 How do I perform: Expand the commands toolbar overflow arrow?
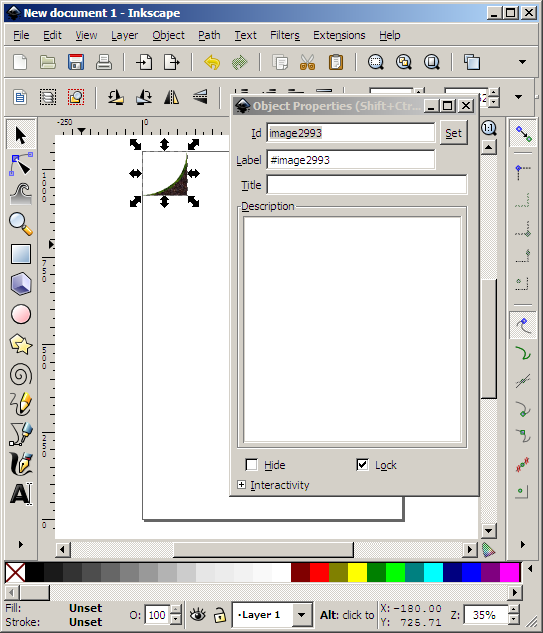[522, 62]
